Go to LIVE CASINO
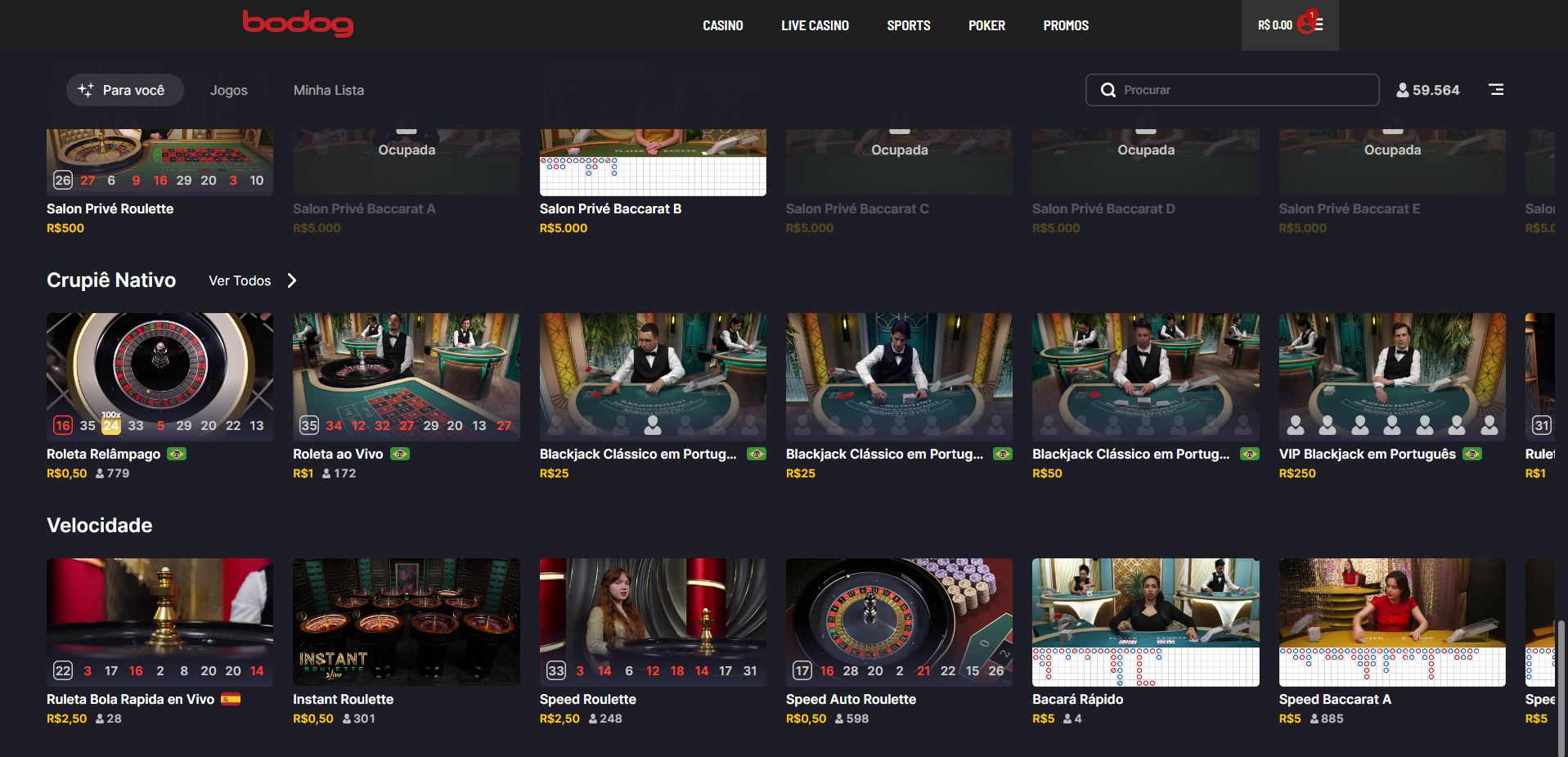This screenshot has width=1568, height=757. (815, 25)
